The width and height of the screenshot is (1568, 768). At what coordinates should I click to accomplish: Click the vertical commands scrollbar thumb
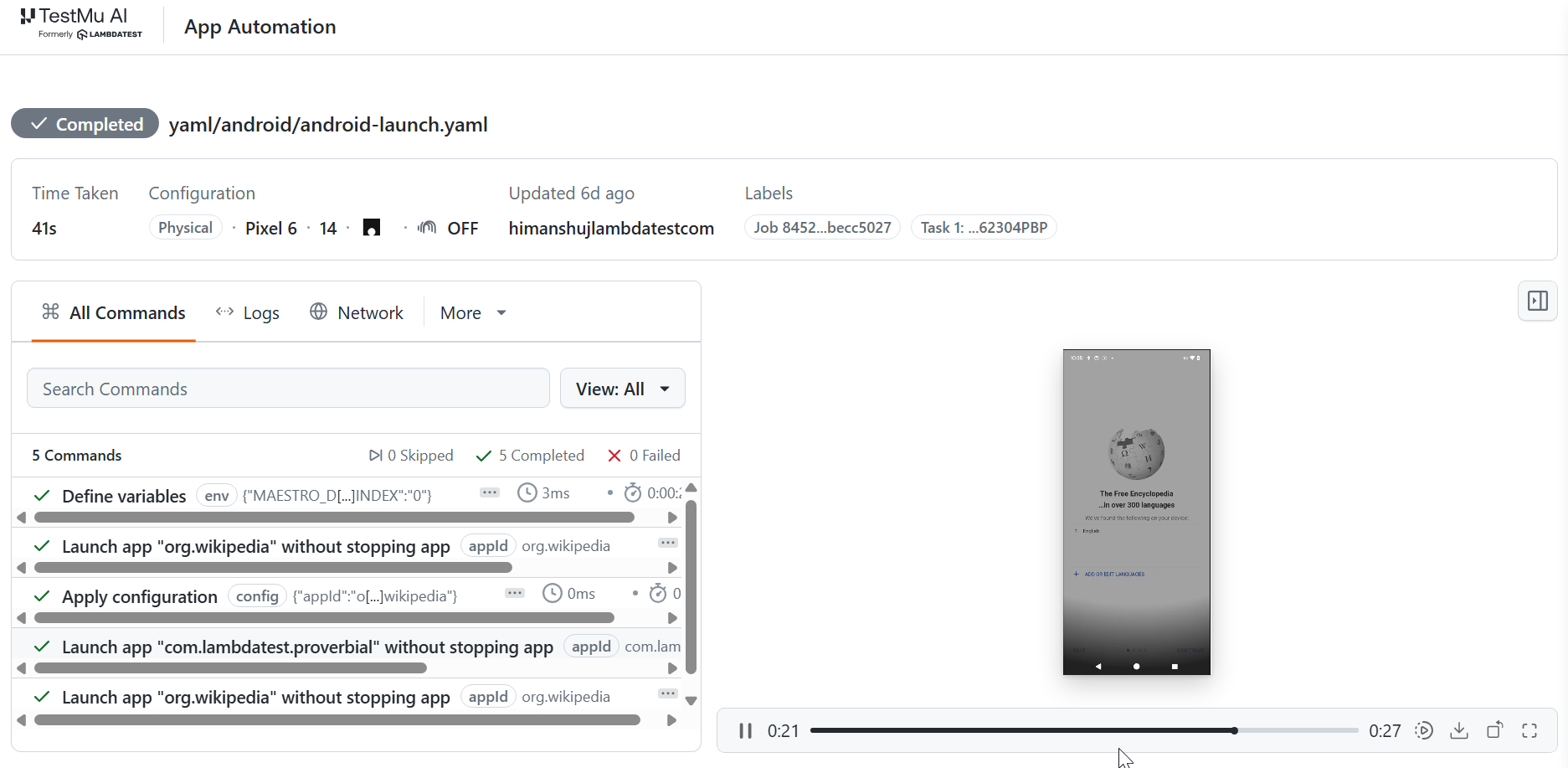pyautogui.click(x=691, y=587)
